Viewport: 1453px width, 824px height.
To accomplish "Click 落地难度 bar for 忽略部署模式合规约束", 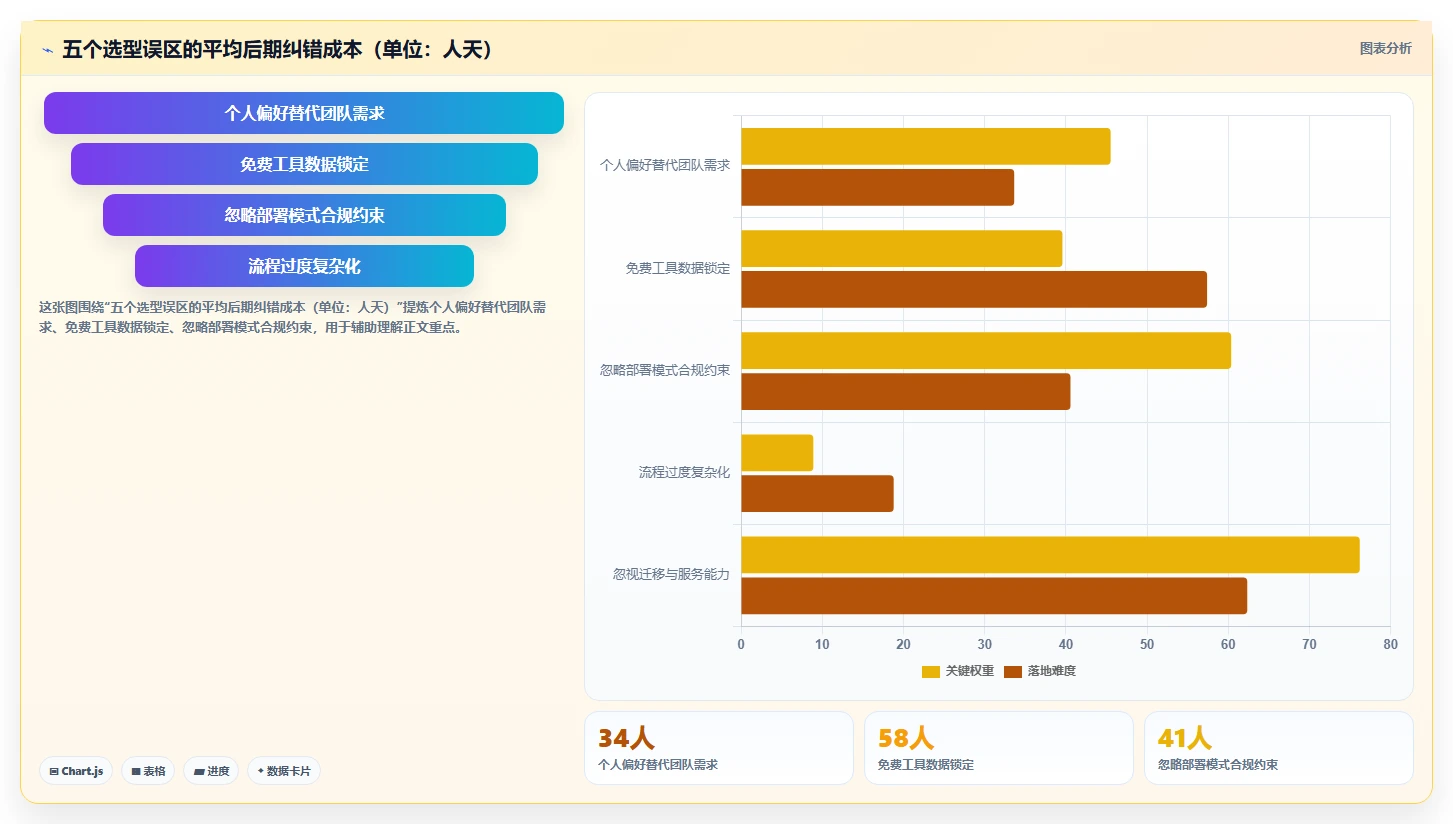I will coord(905,391).
